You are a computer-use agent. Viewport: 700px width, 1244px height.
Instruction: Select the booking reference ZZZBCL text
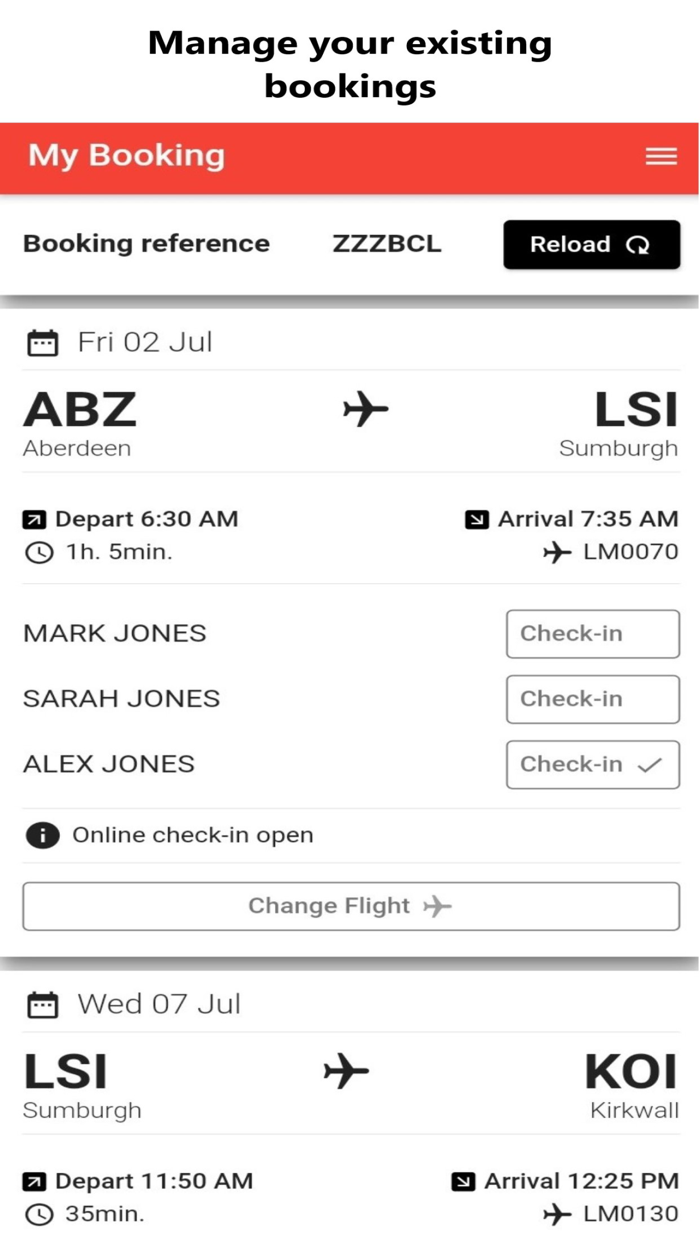click(x=387, y=244)
